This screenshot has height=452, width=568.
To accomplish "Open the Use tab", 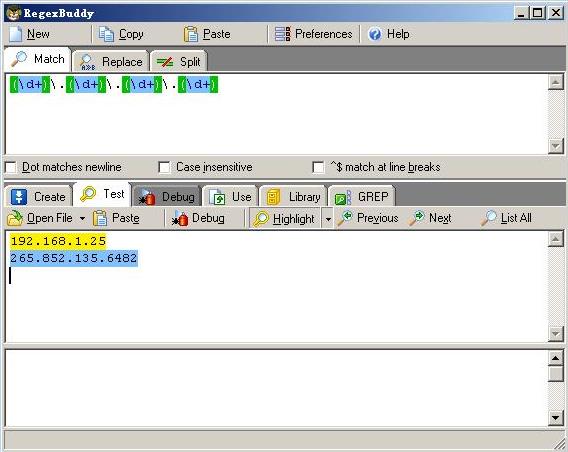I will pos(231,197).
